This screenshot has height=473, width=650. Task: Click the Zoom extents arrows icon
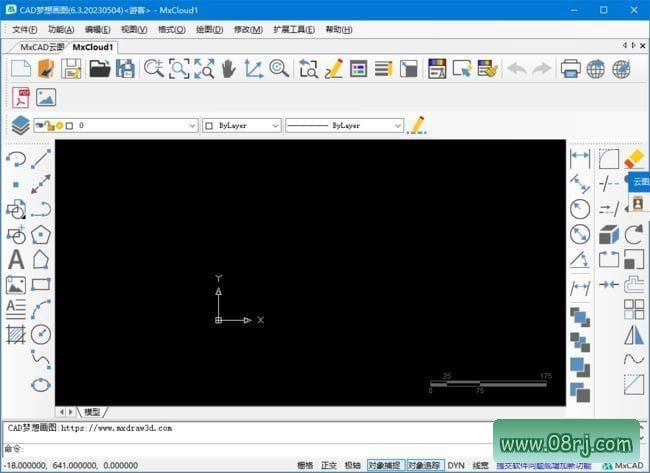coord(204,68)
